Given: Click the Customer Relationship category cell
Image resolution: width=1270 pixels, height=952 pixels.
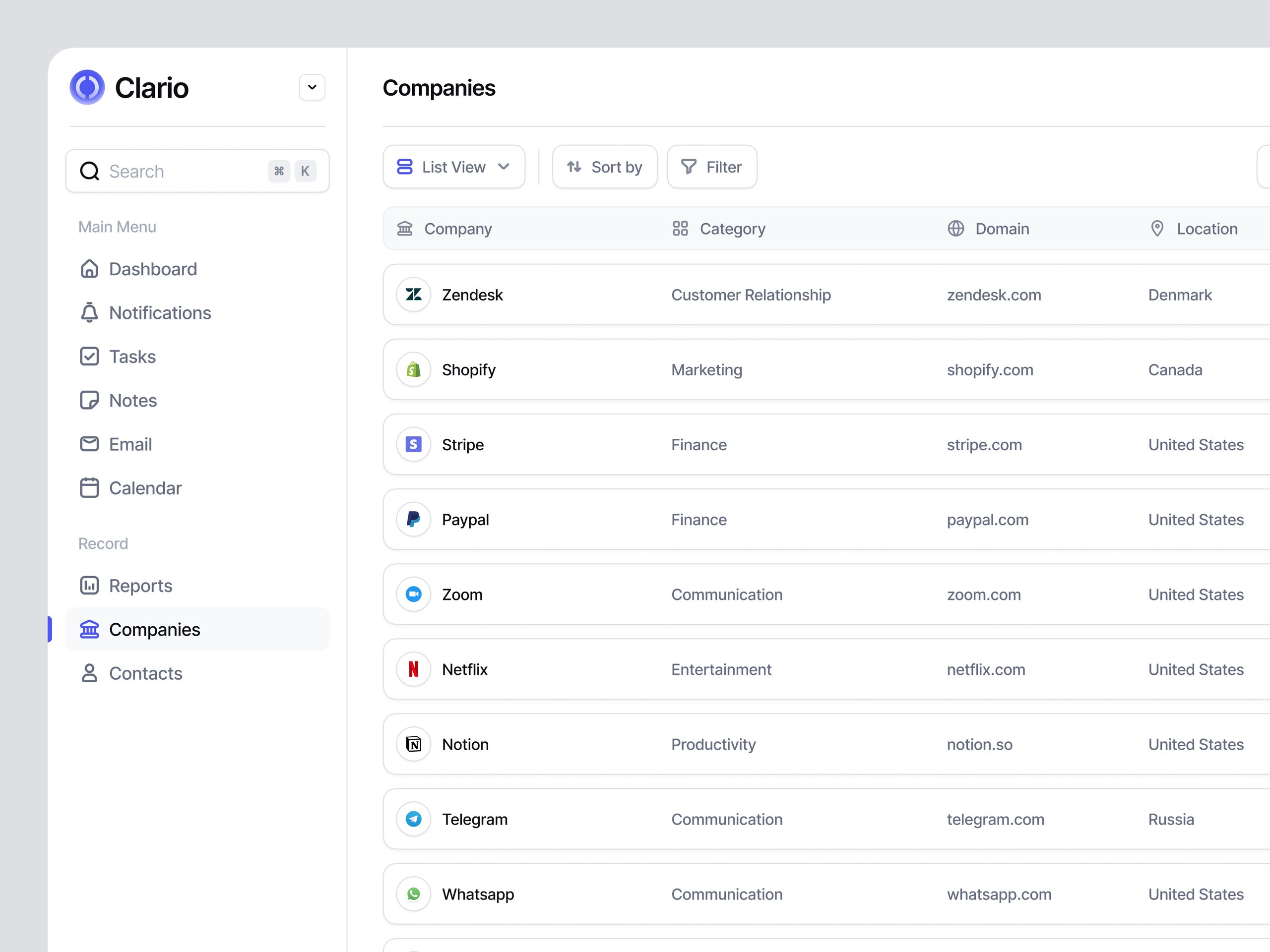Looking at the screenshot, I should click(751, 295).
